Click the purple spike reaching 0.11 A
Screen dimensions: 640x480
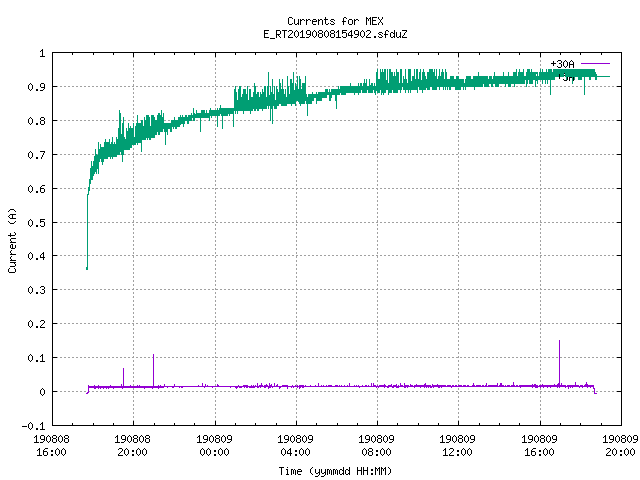pos(153,370)
